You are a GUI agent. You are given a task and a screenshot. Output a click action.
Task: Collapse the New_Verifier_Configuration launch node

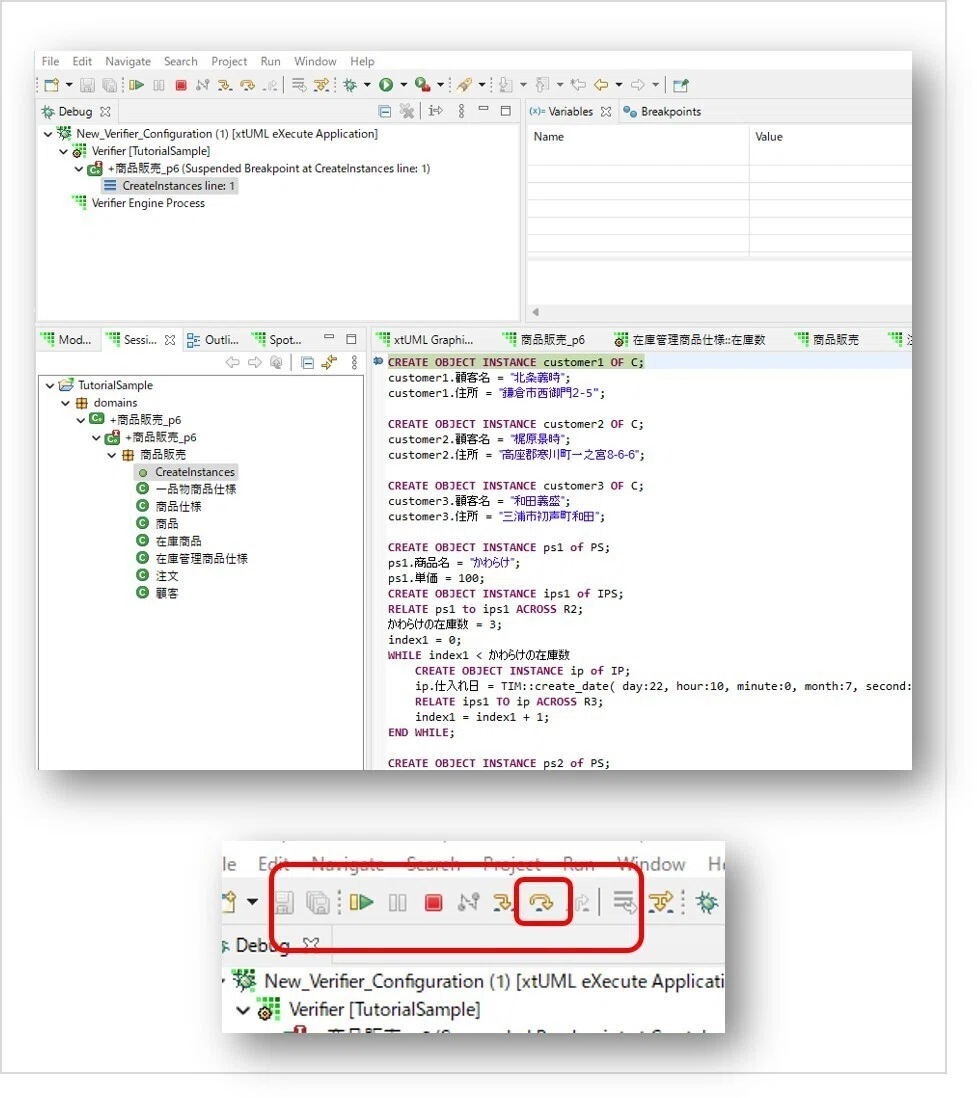click(x=48, y=134)
